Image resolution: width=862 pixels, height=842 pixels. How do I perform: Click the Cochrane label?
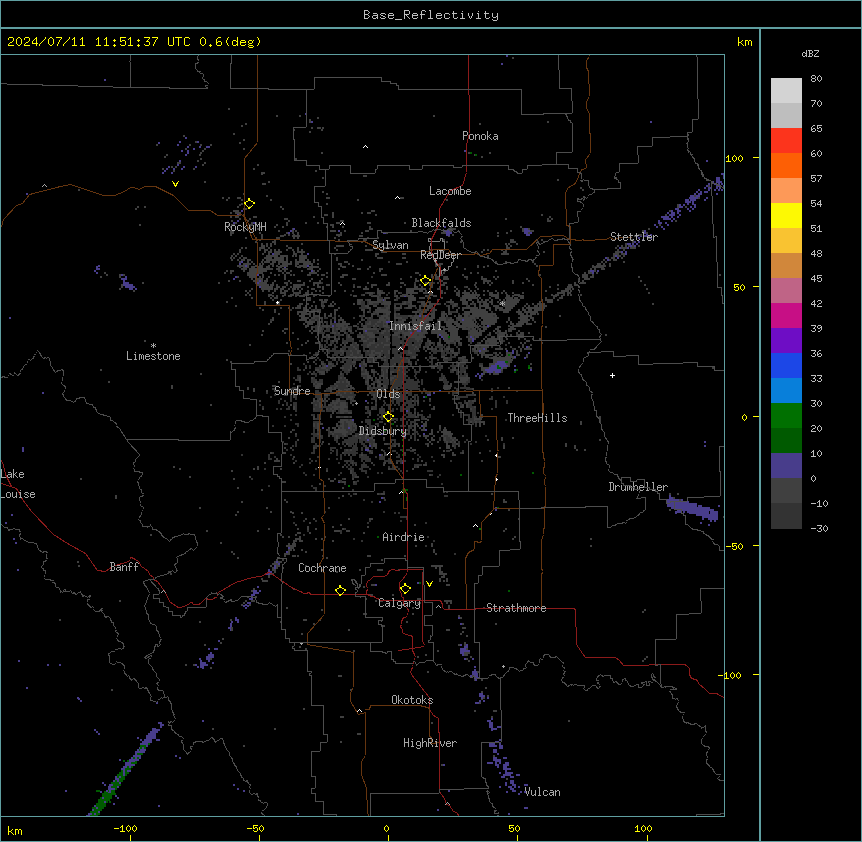[322, 568]
